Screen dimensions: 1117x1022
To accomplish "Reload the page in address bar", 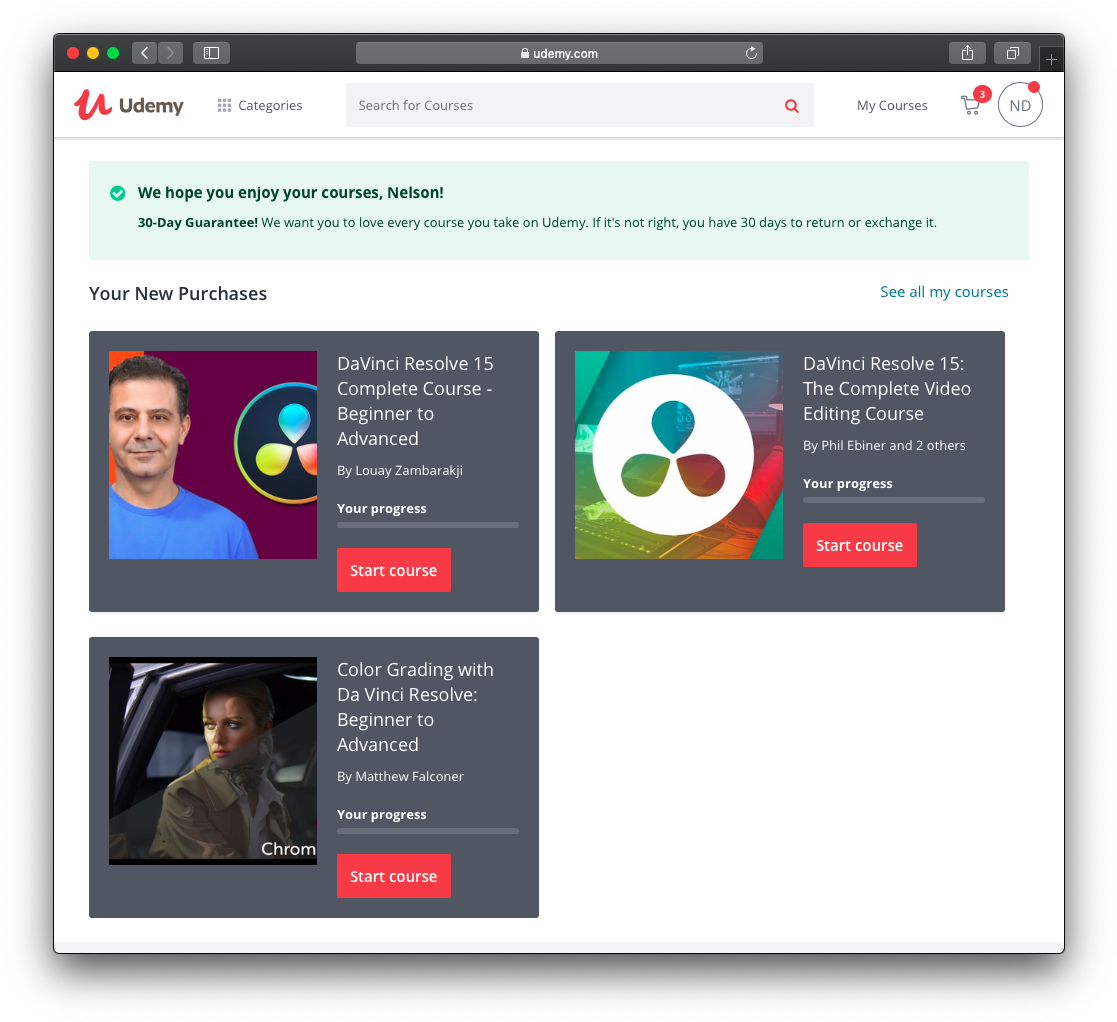I will (751, 53).
